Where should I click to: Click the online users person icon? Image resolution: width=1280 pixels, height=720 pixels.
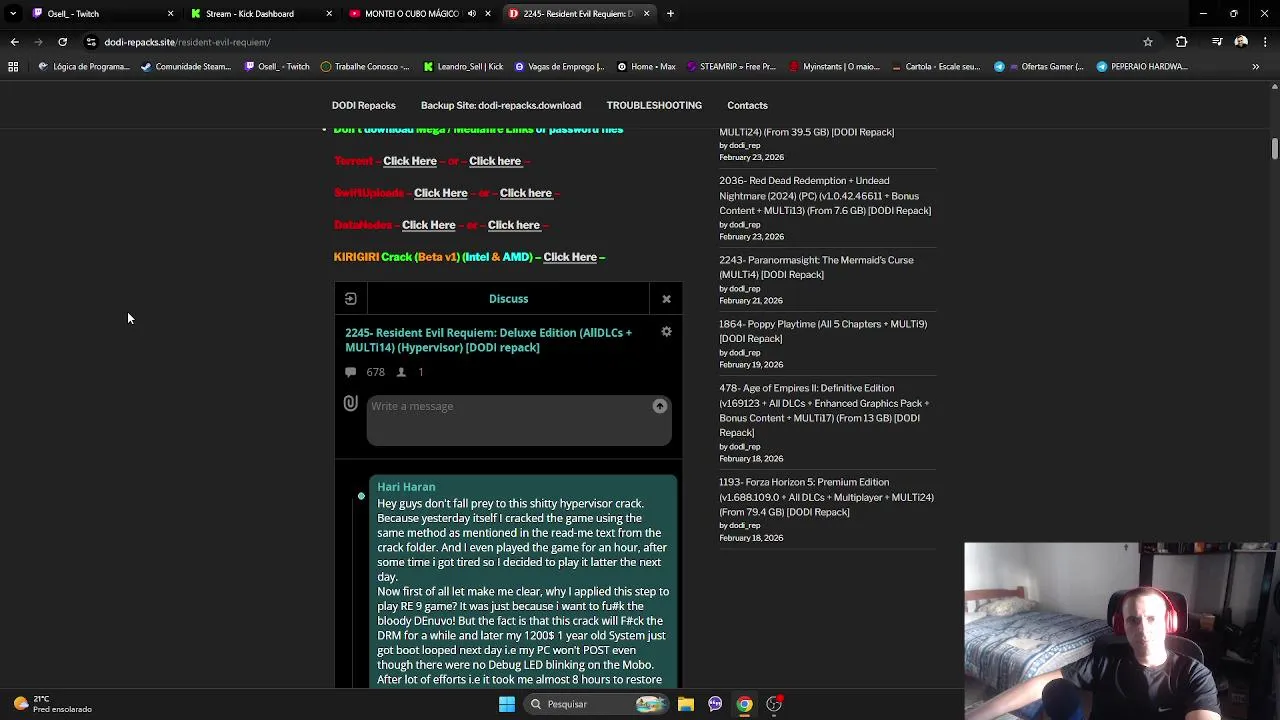point(401,372)
